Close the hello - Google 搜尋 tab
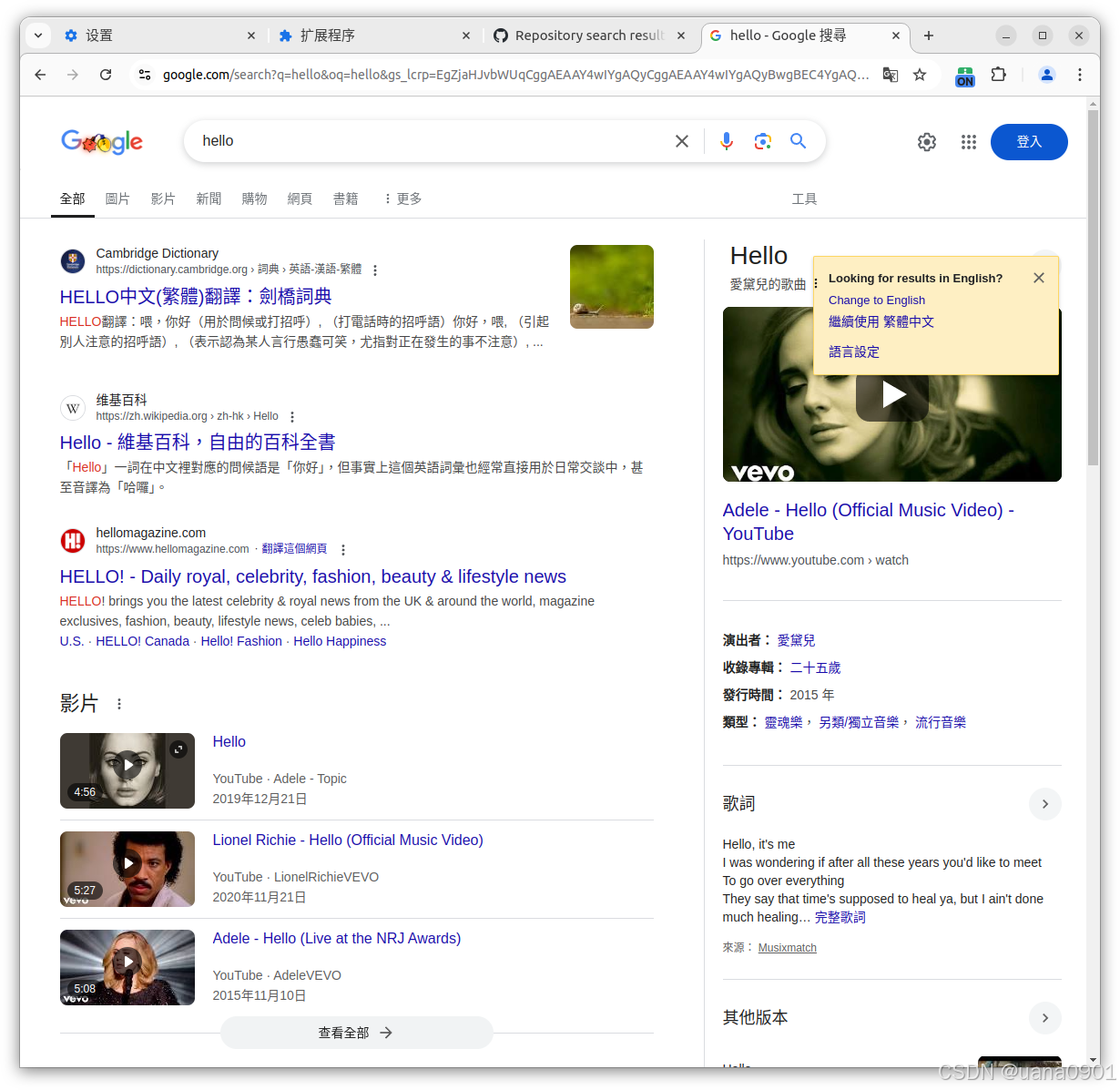This screenshot has height=1090, width=1120. point(896,36)
